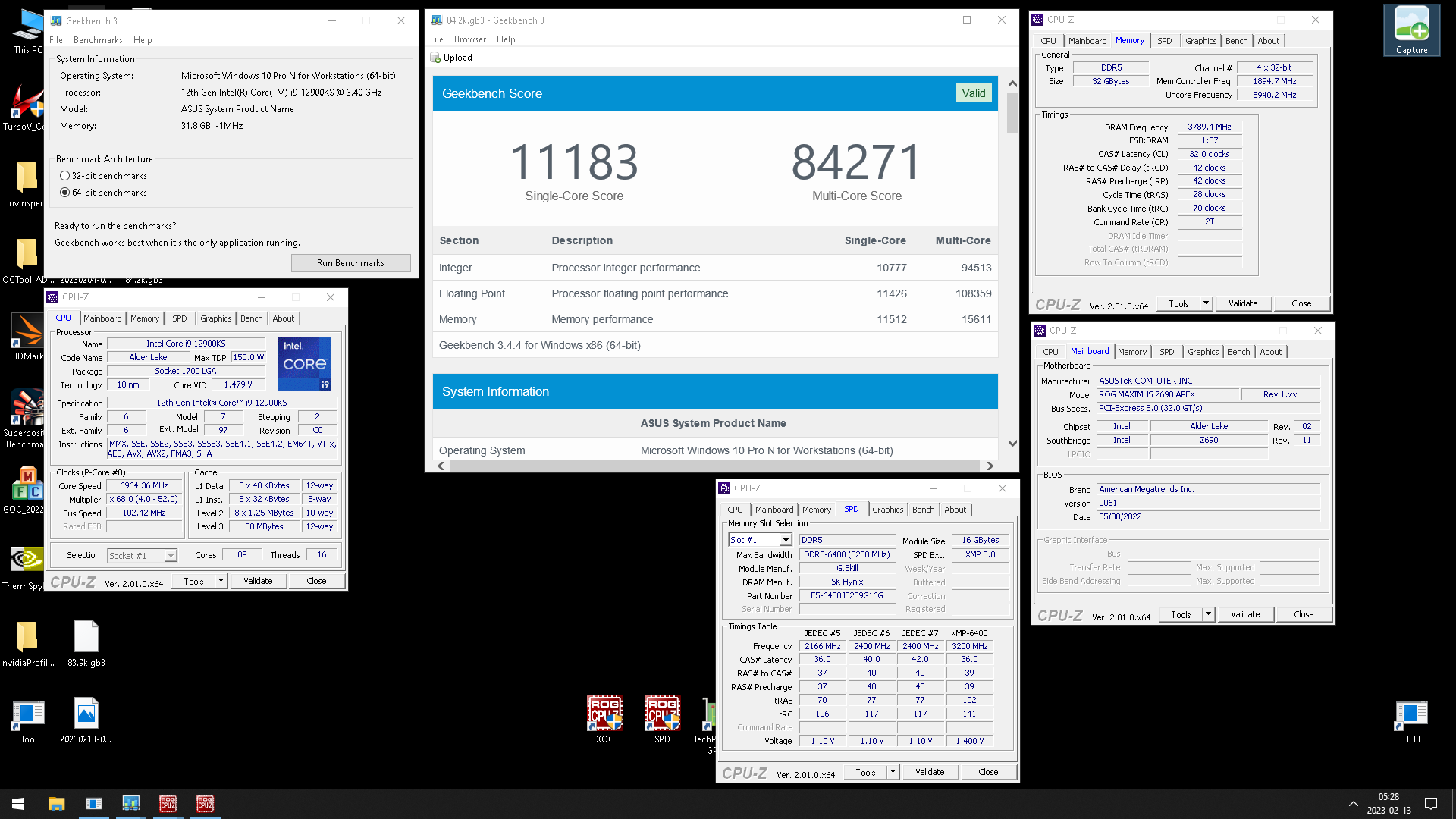Screen dimensions: 1456x819
Task: Click Validate in the CPU tab window
Action: (258, 581)
